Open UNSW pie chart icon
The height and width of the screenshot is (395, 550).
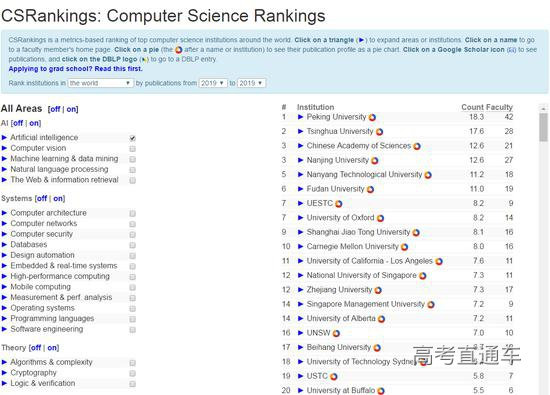(x=336, y=334)
